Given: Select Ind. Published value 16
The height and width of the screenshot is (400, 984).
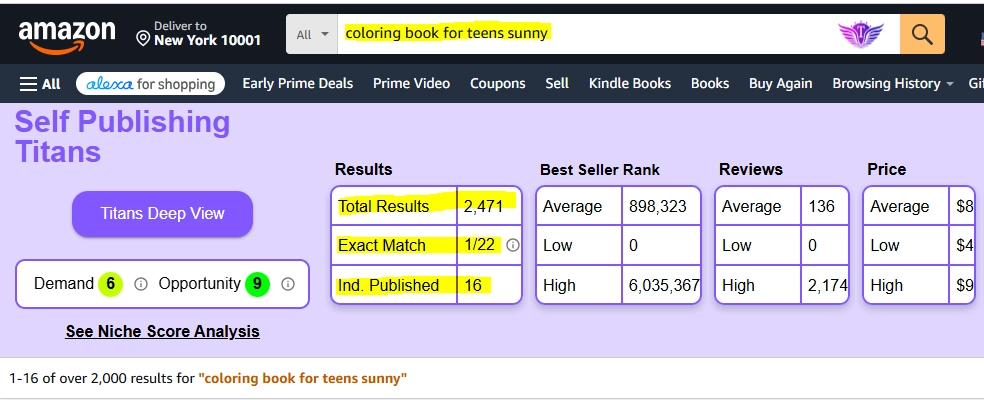Looking at the screenshot, I should 473,285.
